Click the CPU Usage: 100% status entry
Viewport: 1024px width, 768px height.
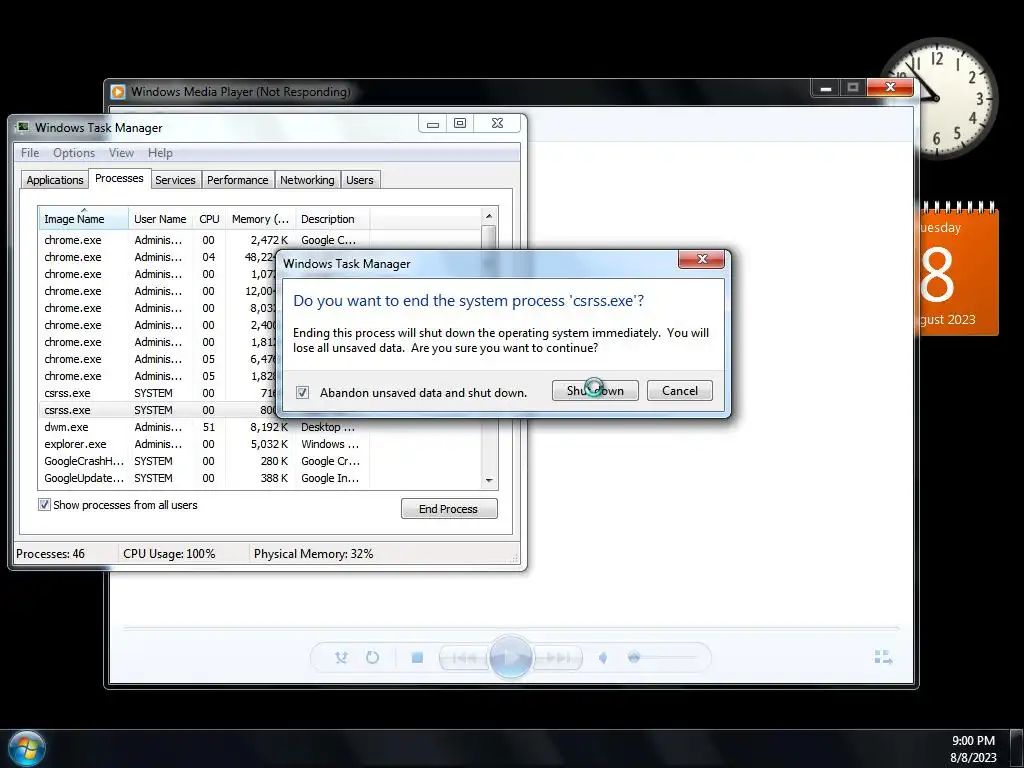pyautogui.click(x=169, y=554)
